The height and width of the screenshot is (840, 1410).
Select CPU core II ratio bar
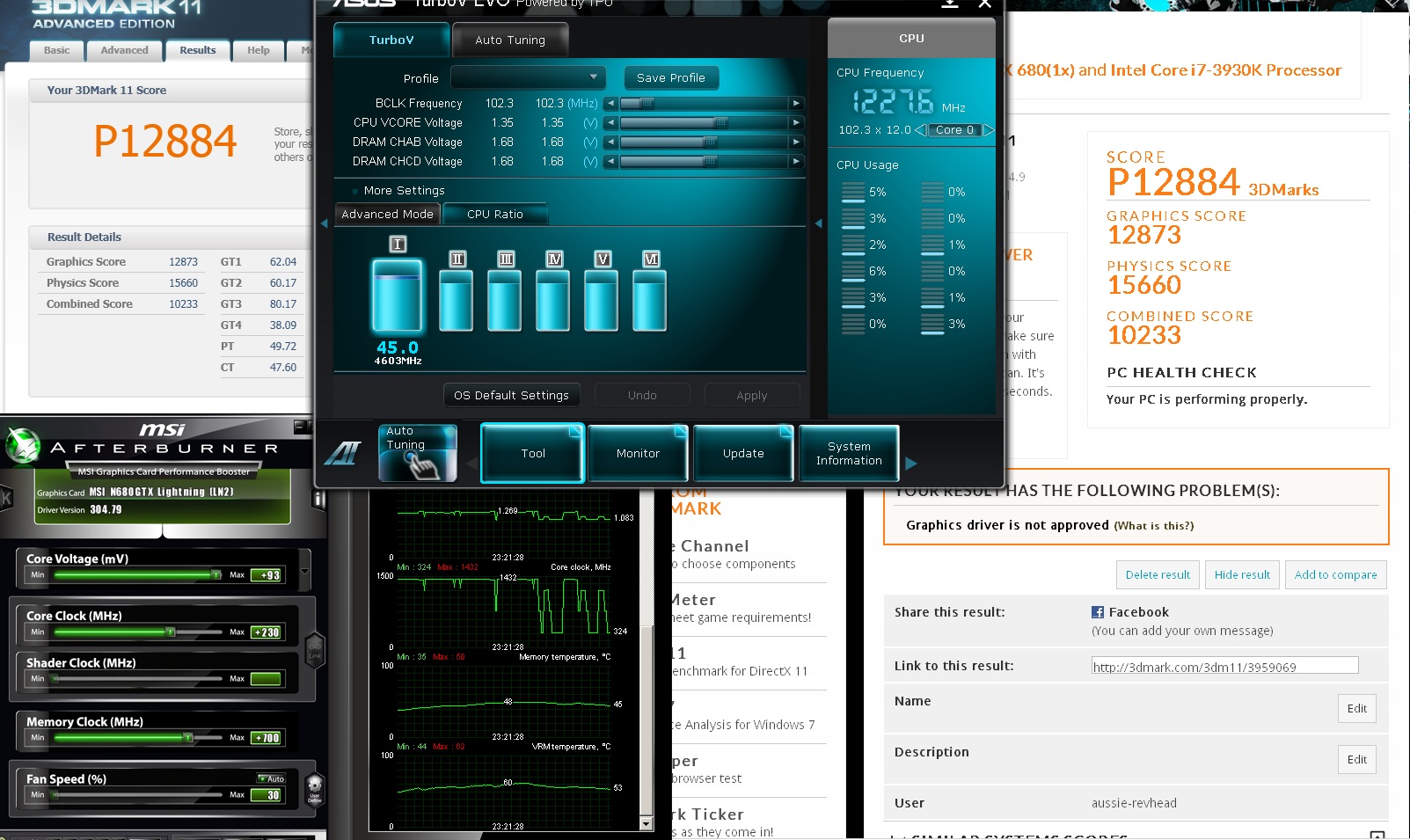click(457, 300)
